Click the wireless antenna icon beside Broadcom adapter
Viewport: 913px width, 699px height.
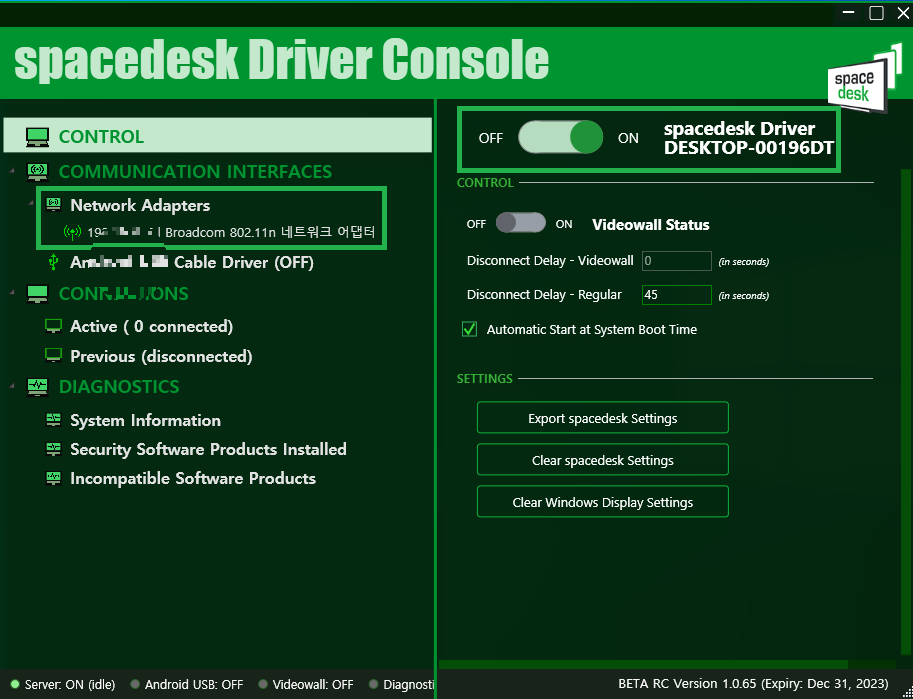coord(72,233)
